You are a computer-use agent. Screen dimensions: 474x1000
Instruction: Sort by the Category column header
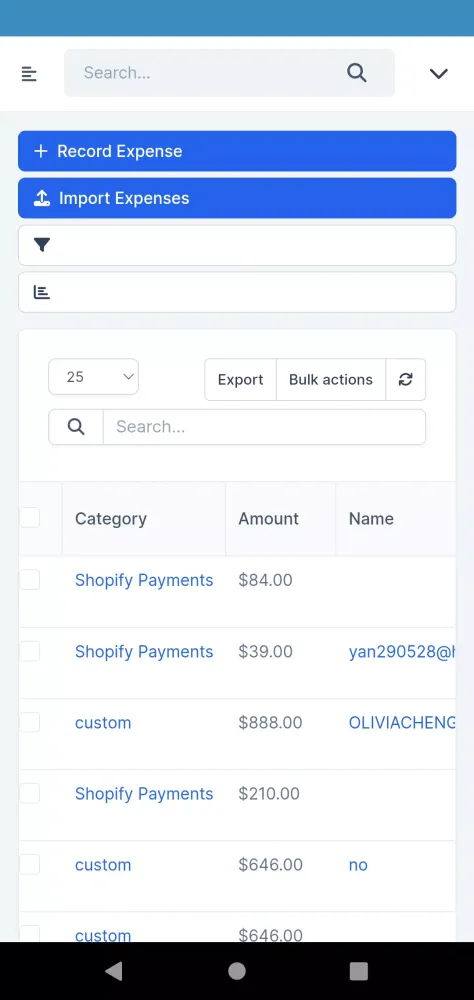[x=111, y=518]
